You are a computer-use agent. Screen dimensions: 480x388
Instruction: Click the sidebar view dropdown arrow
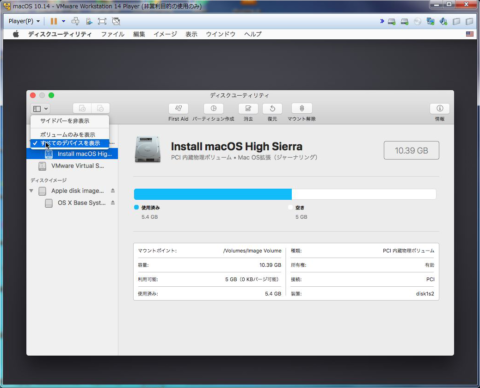(46, 109)
